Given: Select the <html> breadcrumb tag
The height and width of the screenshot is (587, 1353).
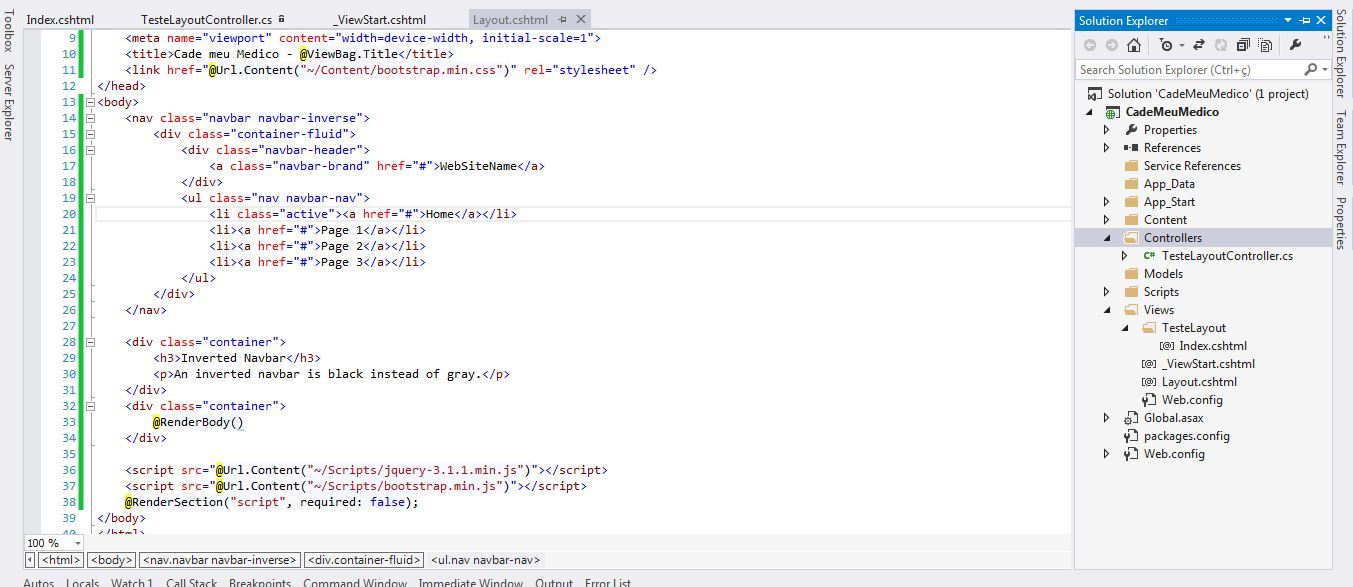Looking at the screenshot, I should click(x=61, y=560).
